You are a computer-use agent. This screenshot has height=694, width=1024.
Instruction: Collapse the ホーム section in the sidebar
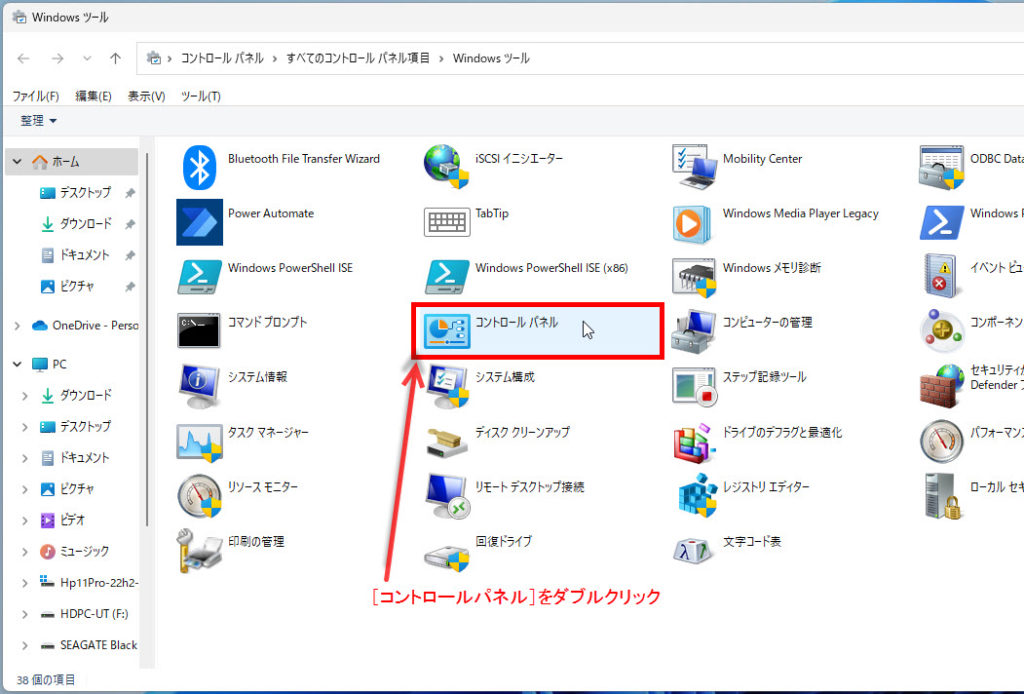[x=17, y=162]
